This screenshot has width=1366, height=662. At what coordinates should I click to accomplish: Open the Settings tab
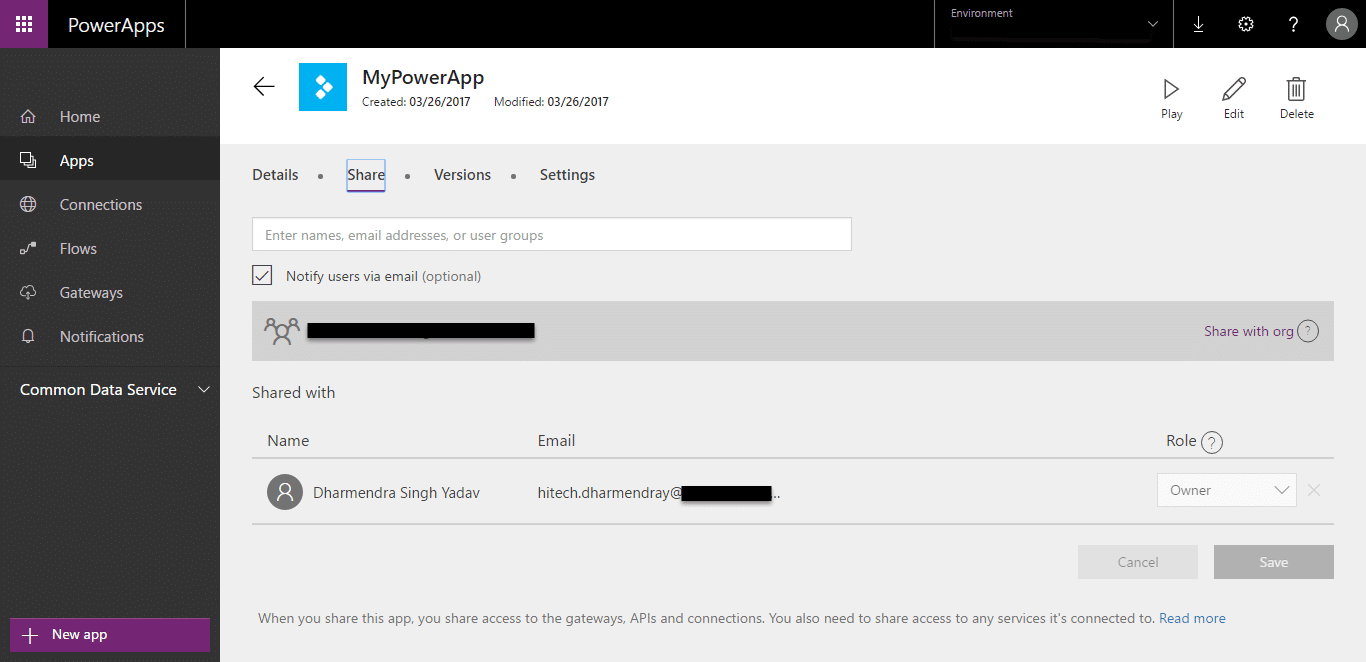567,175
